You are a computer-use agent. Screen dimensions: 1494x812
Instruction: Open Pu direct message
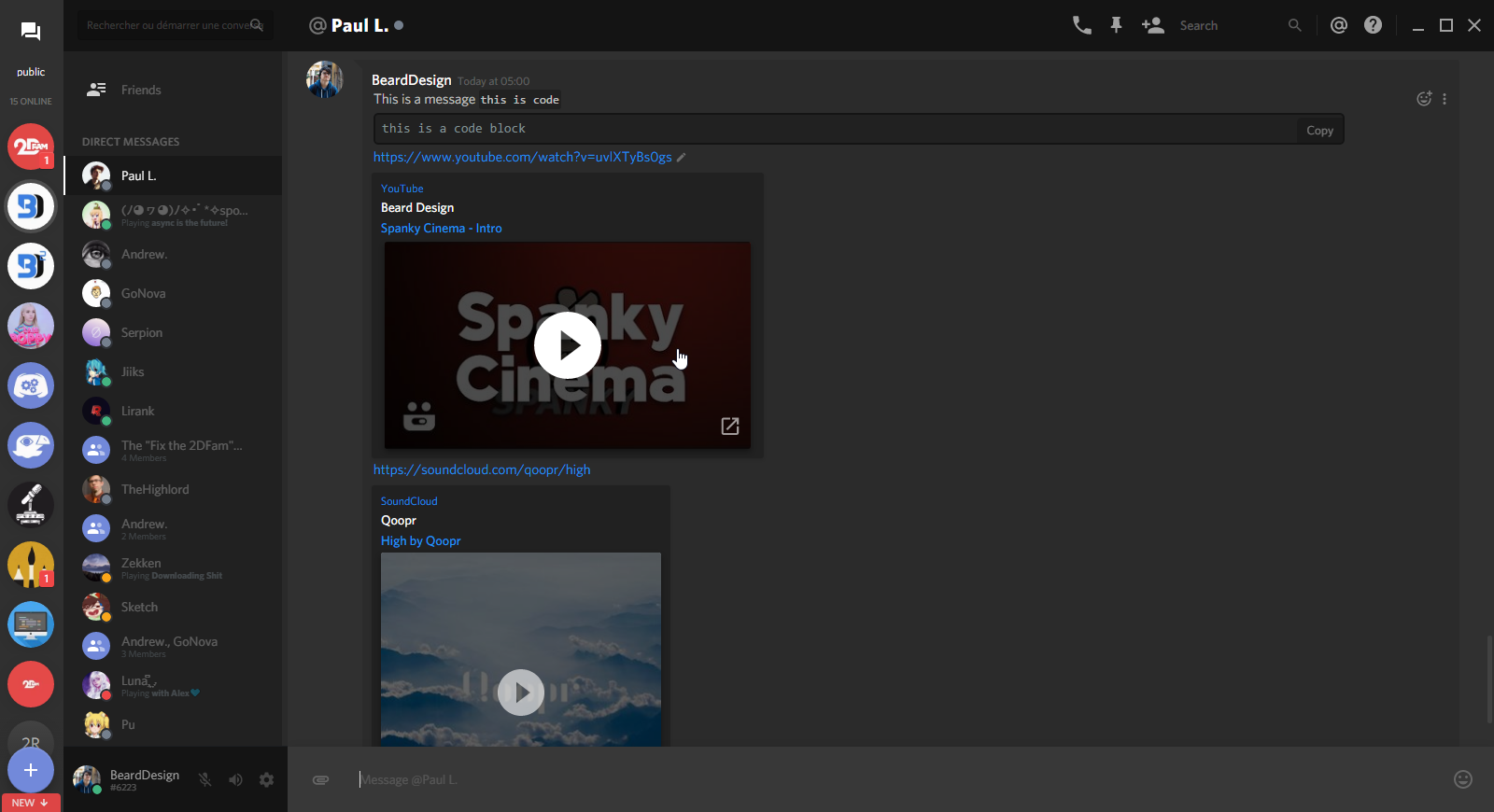click(x=173, y=724)
